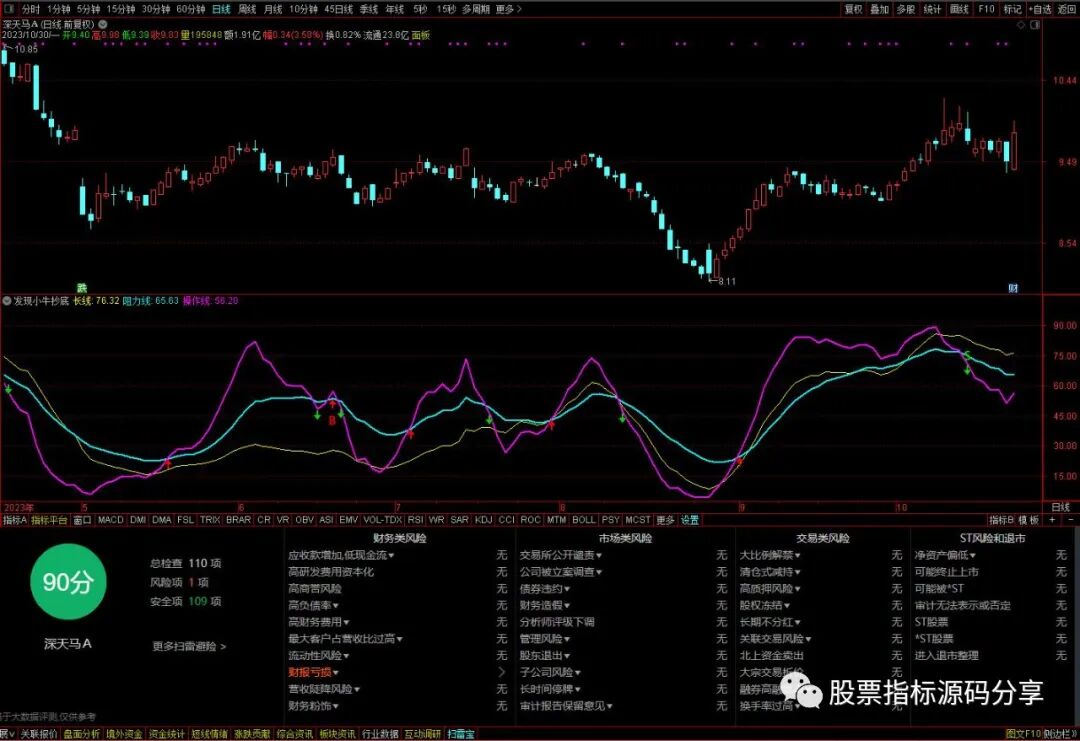1080x741 pixels.
Task: Open the F10 company info
Action: pyautogui.click(x=986, y=9)
